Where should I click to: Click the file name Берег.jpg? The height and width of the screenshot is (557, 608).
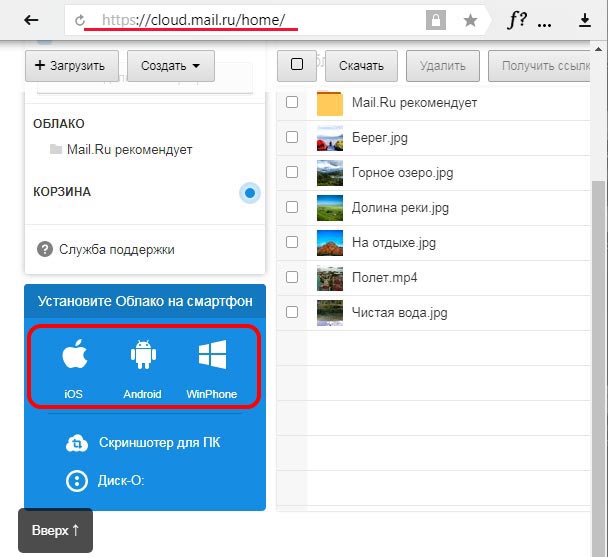point(380,138)
